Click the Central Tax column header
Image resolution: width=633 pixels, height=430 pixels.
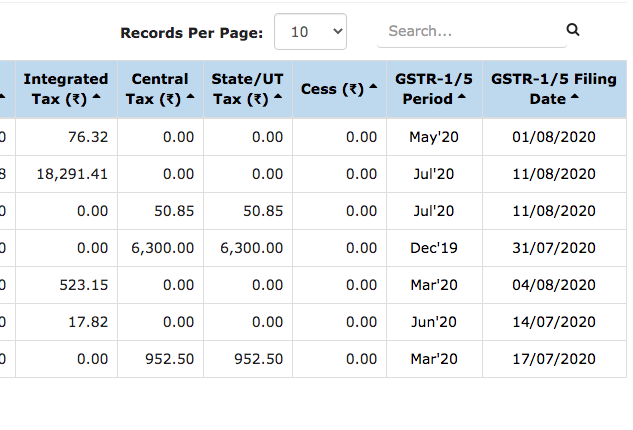(x=160, y=89)
